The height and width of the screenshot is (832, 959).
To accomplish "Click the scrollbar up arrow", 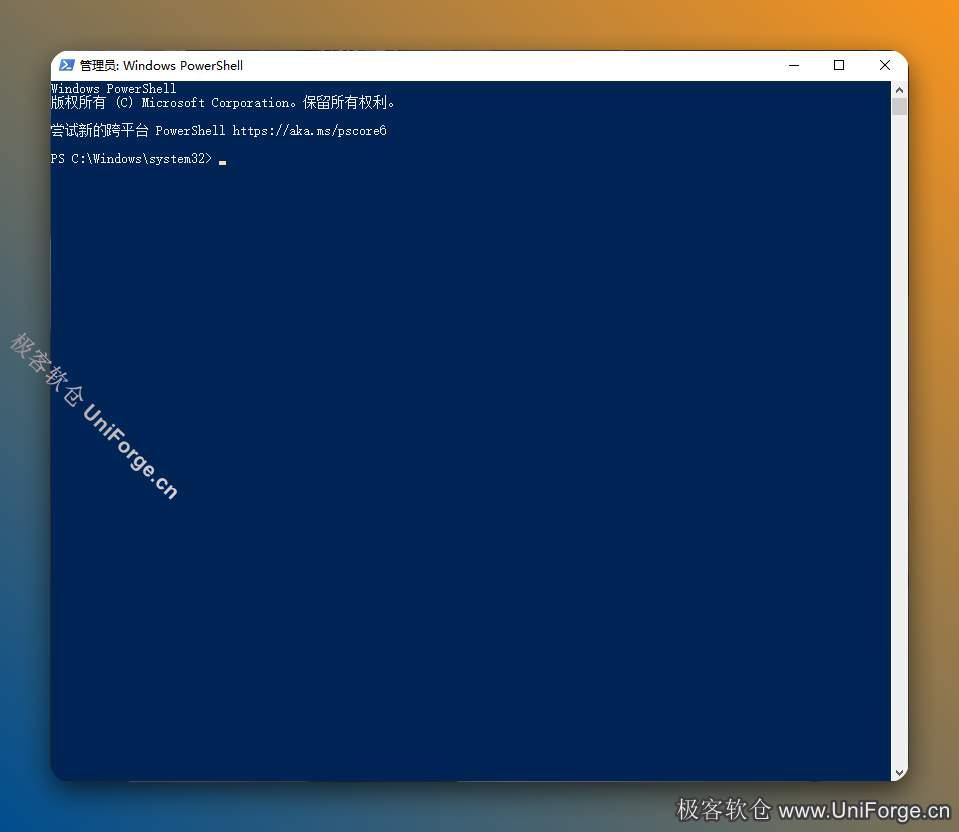I will [899, 90].
